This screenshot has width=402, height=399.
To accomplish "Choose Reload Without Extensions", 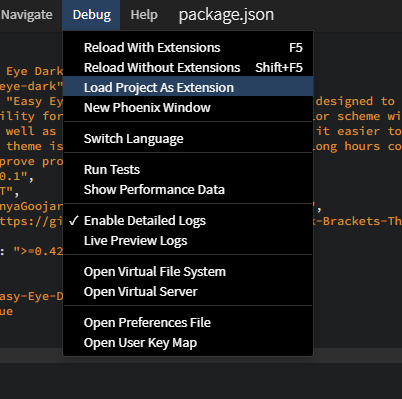I will (188, 68).
